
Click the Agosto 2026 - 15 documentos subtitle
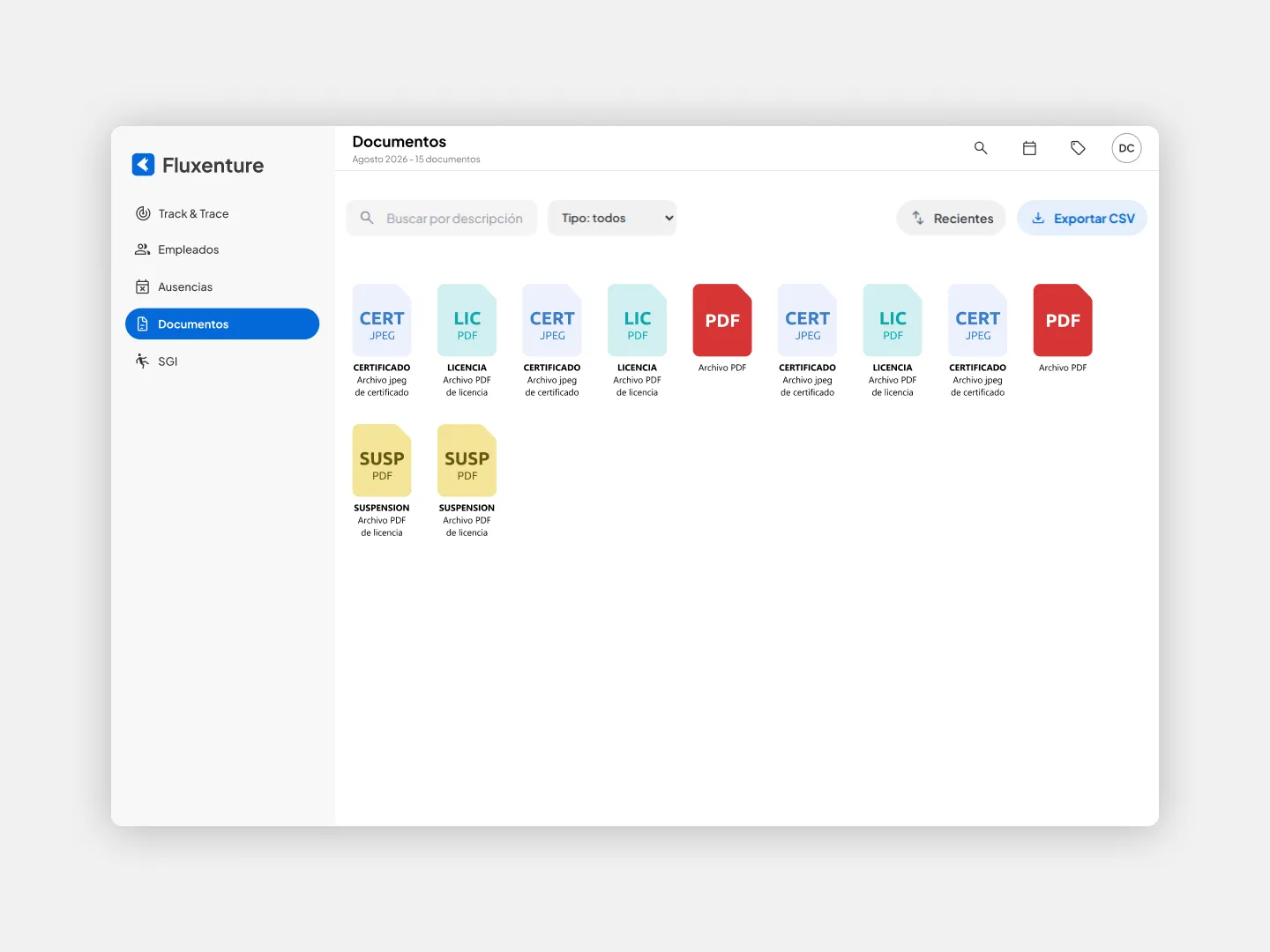coord(416,160)
